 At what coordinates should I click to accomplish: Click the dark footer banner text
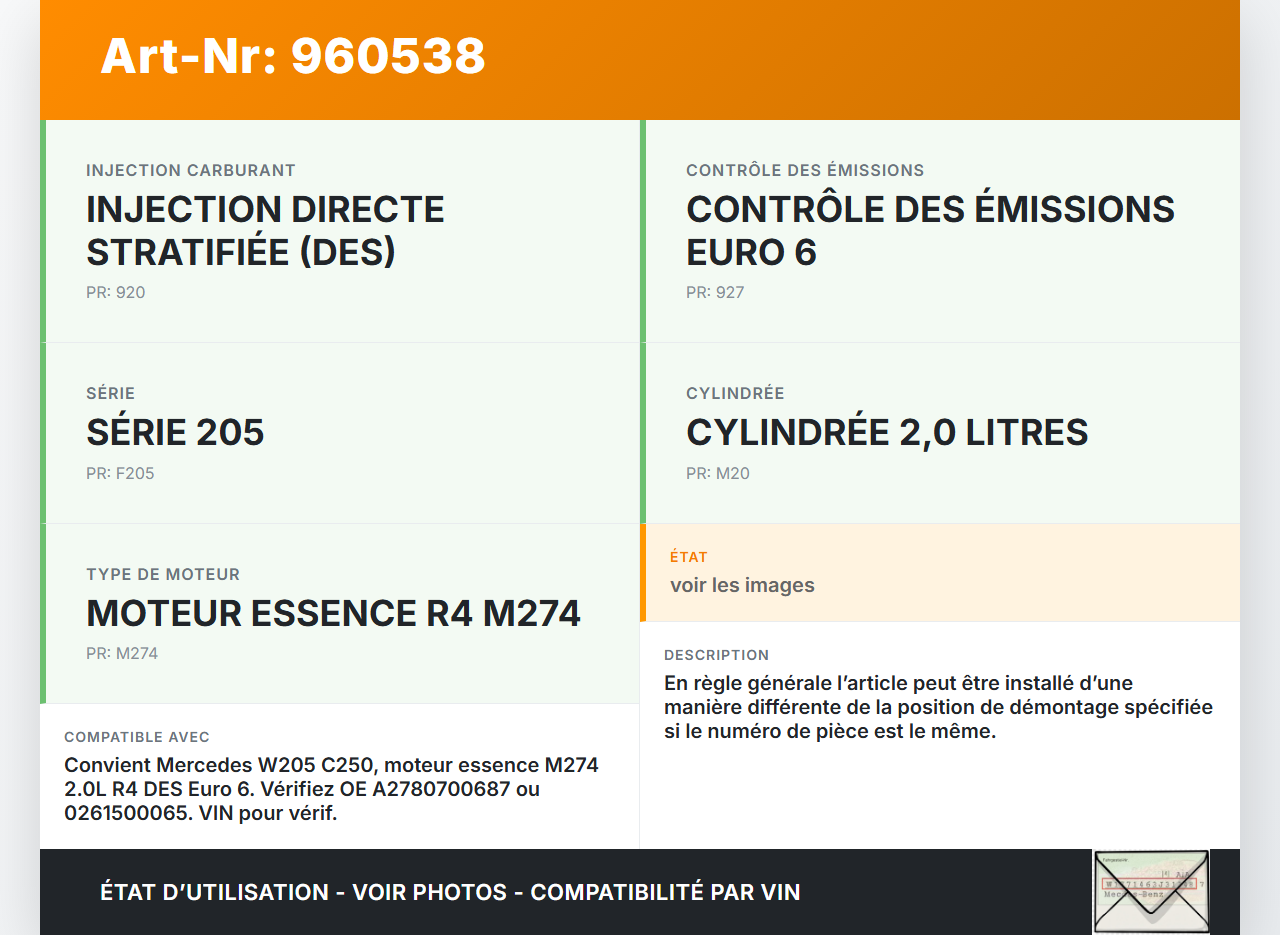pos(450,892)
